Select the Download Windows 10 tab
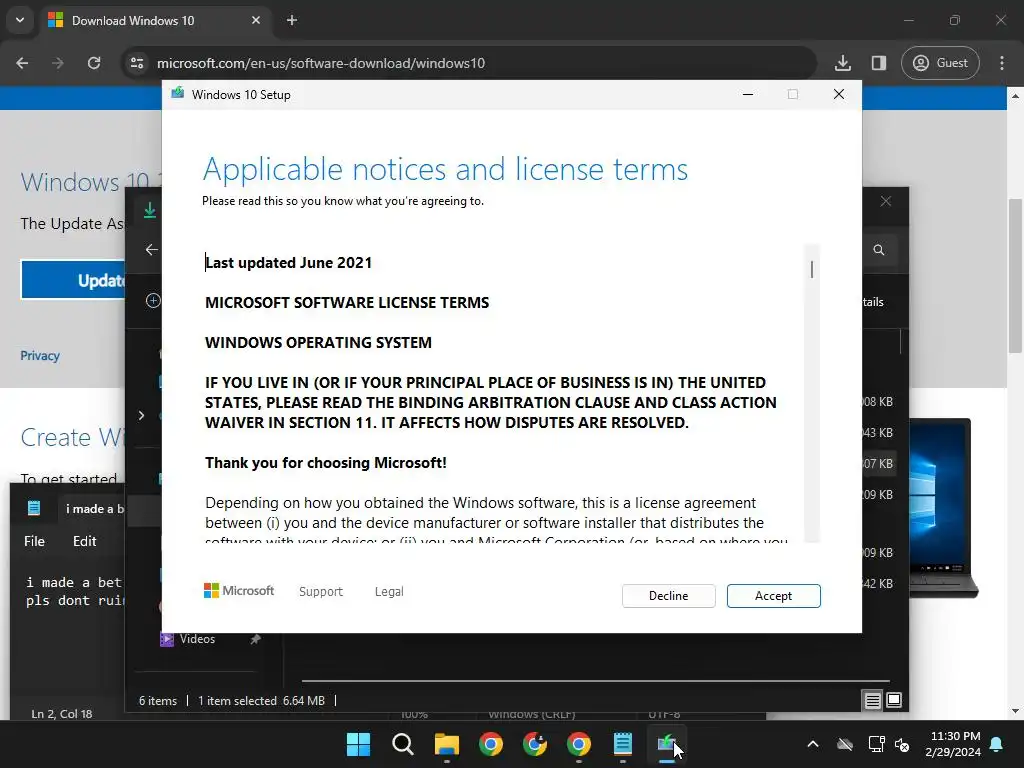The image size is (1024, 768). click(x=155, y=20)
